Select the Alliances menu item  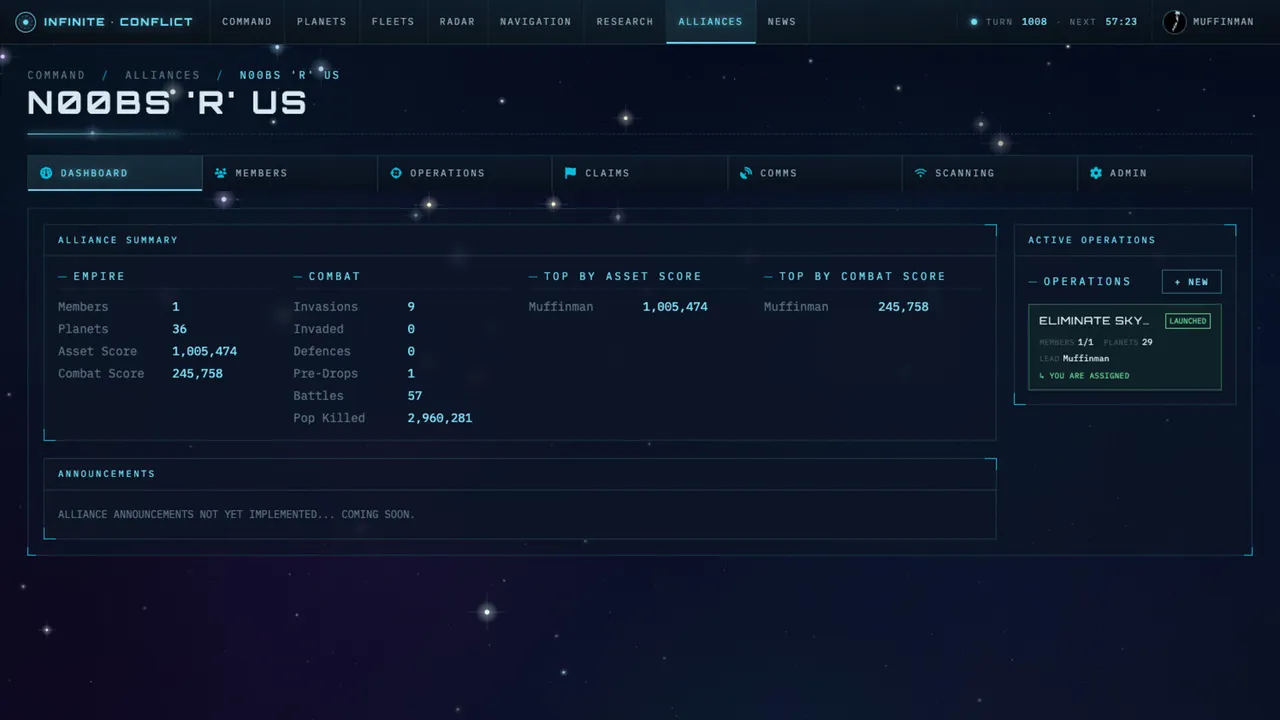click(x=711, y=22)
